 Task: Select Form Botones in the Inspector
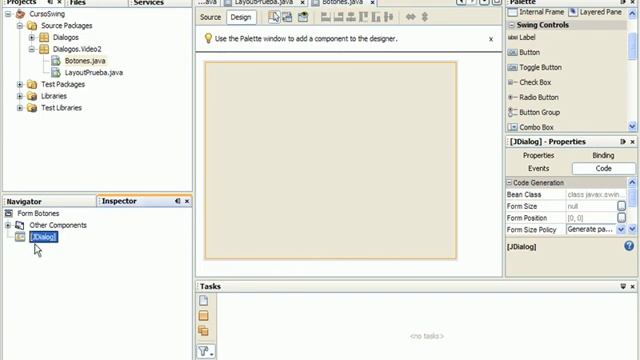click(x=38, y=213)
